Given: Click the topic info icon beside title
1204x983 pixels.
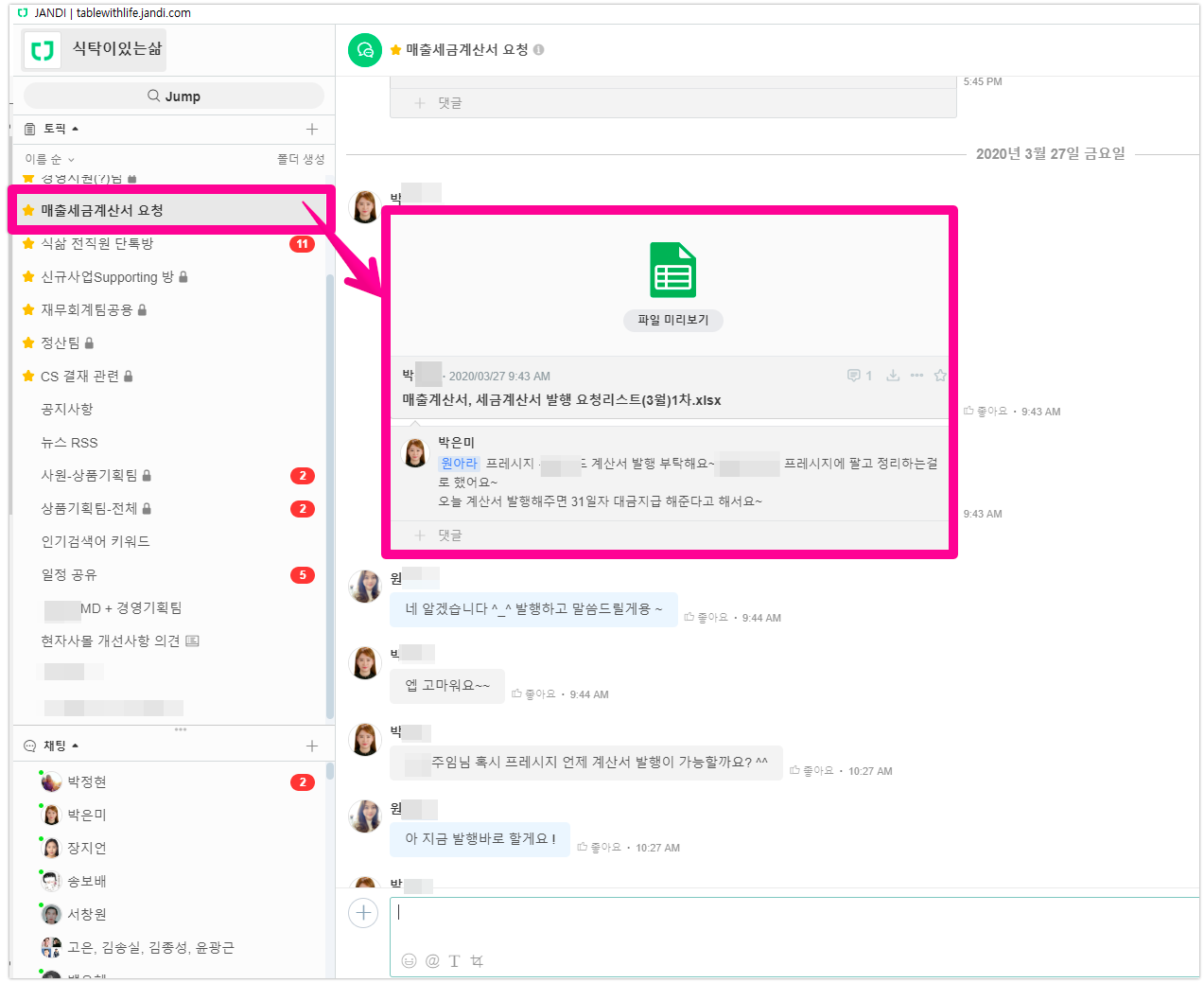Looking at the screenshot, I should 538,50.
